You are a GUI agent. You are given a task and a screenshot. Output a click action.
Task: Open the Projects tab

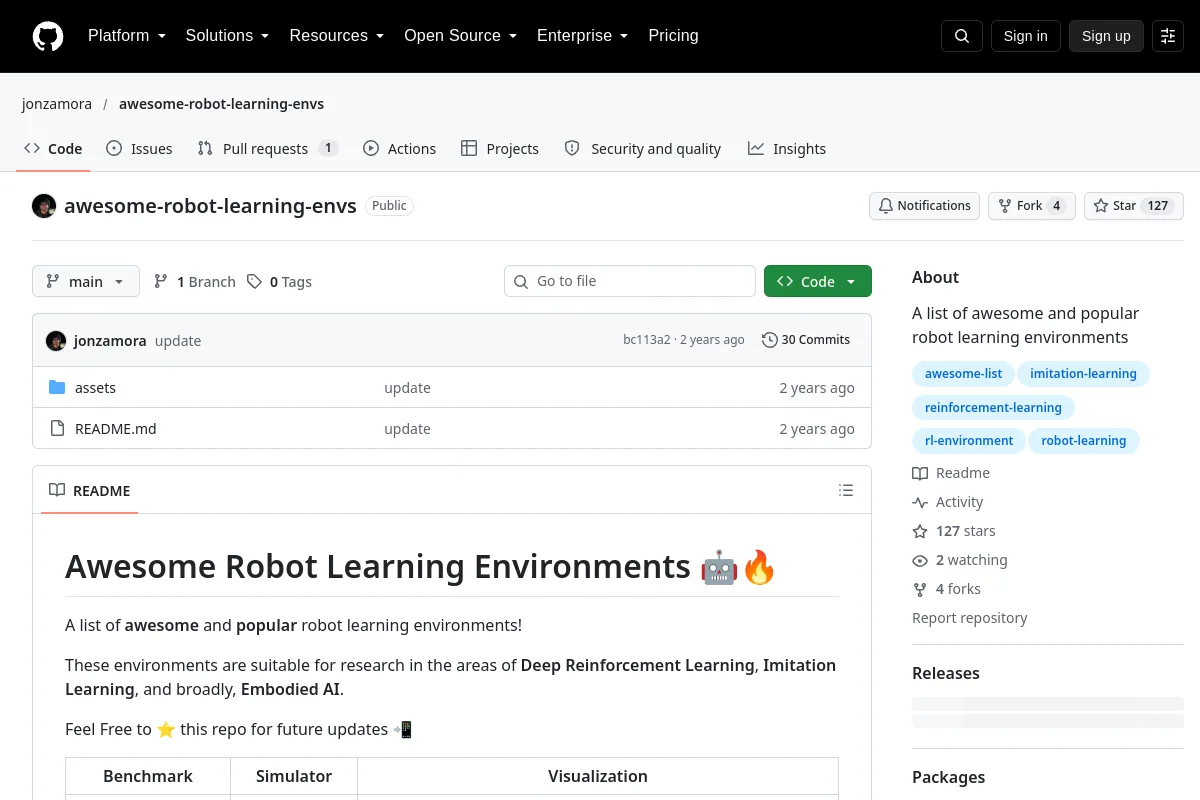tap(500, 149)
